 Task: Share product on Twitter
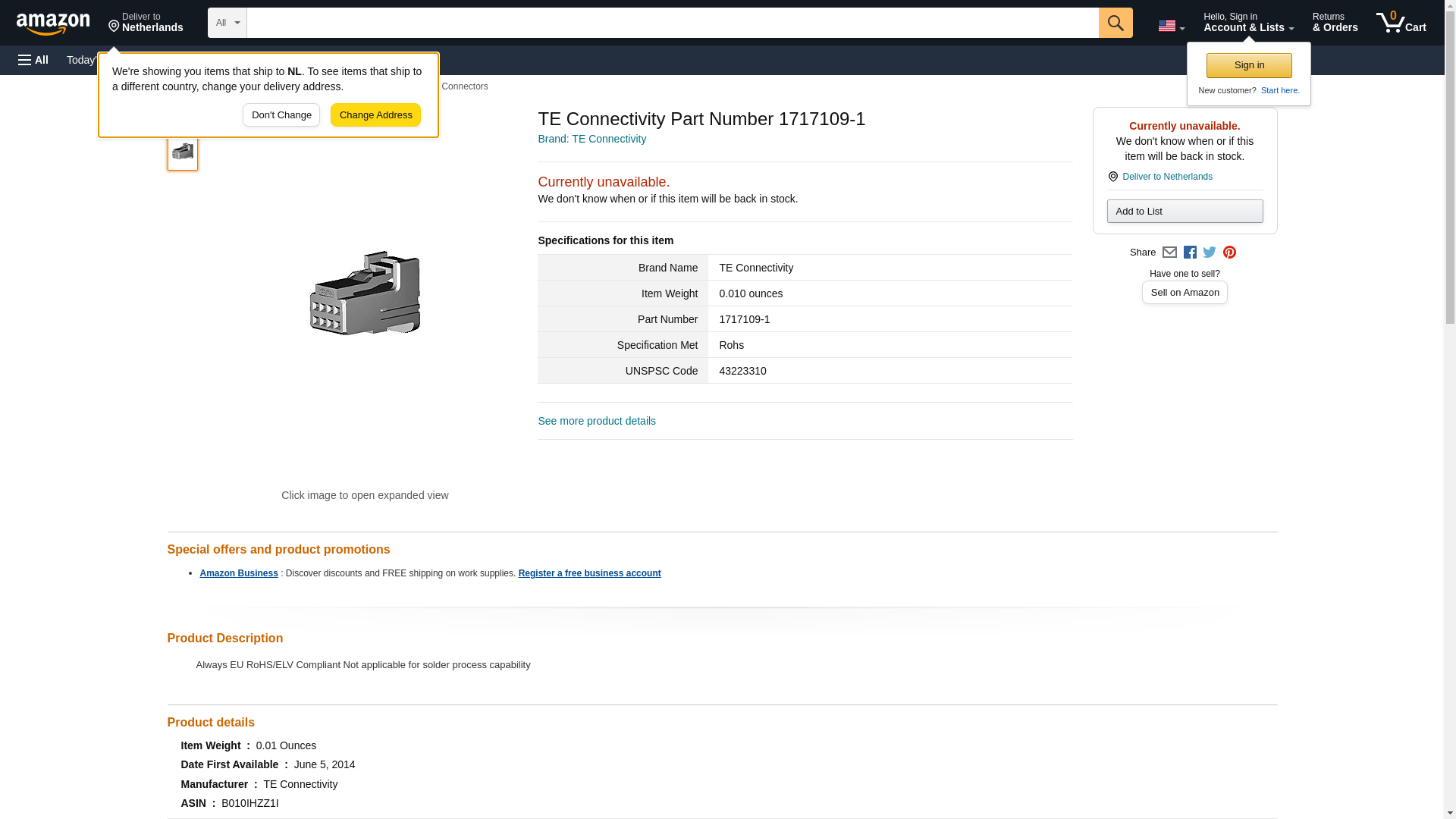[x=1210, y=253]
